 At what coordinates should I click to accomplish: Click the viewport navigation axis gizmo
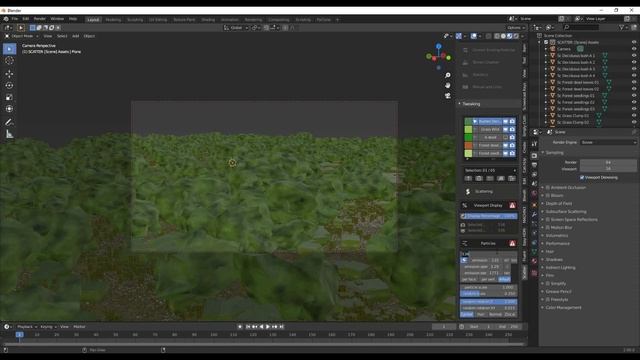click(x=438, y=56)
